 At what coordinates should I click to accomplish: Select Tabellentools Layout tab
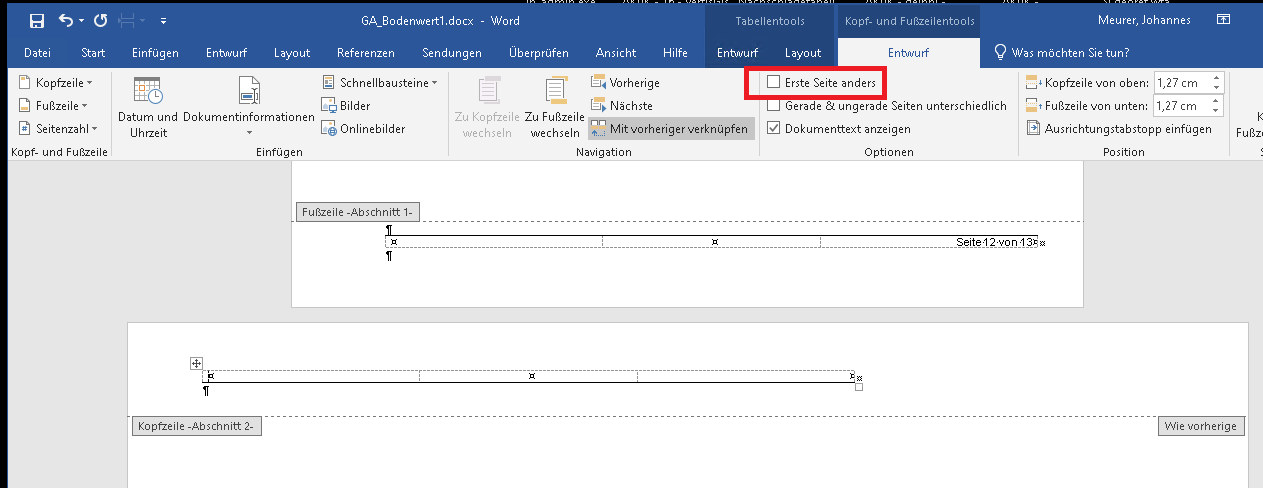[803, 53]
